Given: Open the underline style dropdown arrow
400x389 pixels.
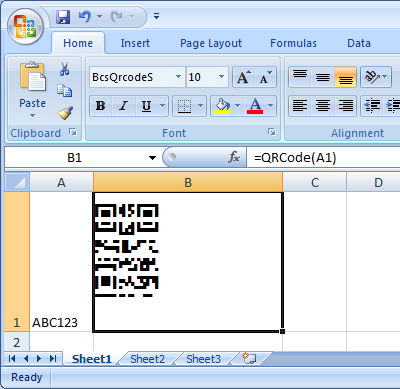Looking at the screenshot, I should (x=163, y=106).
